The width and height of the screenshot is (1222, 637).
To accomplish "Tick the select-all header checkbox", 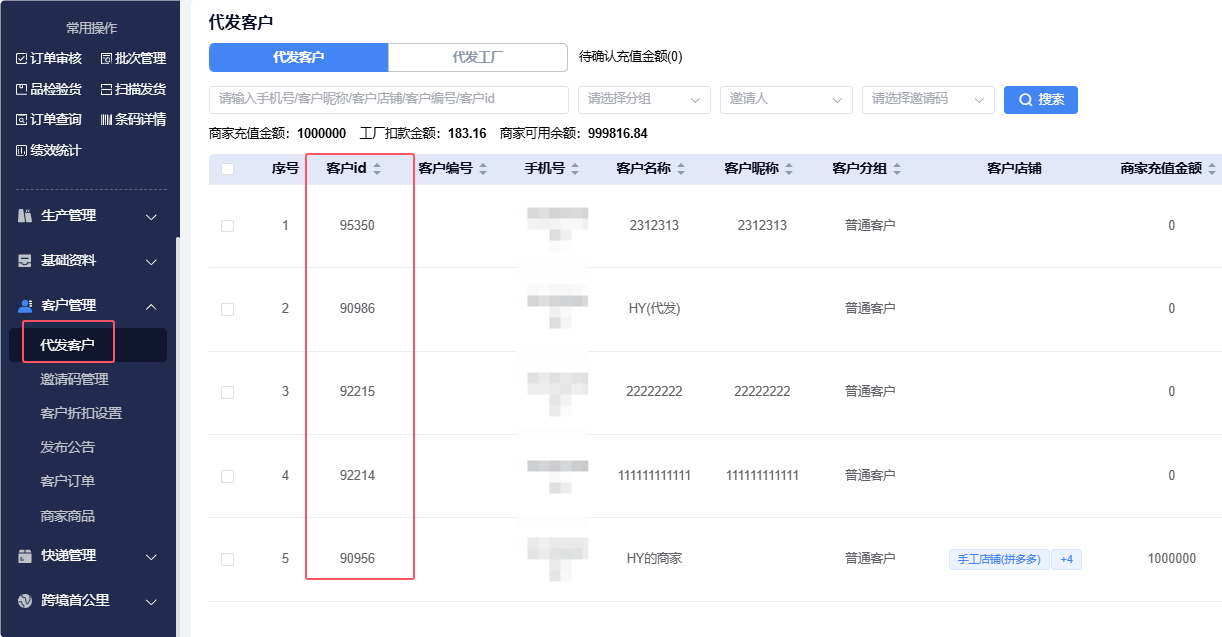I will [x=227, y=169].
